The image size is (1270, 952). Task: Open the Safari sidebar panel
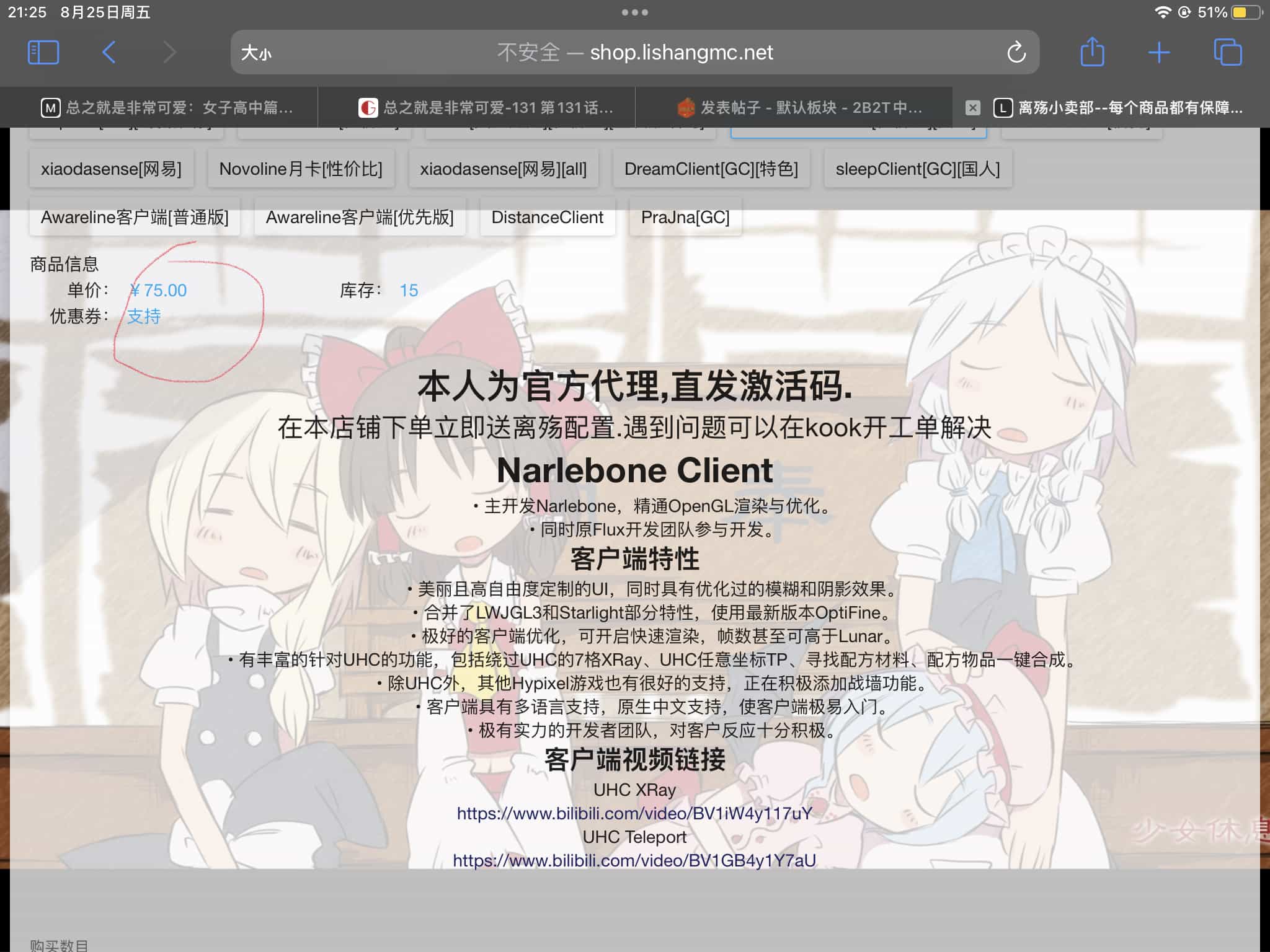pos(43,52)
